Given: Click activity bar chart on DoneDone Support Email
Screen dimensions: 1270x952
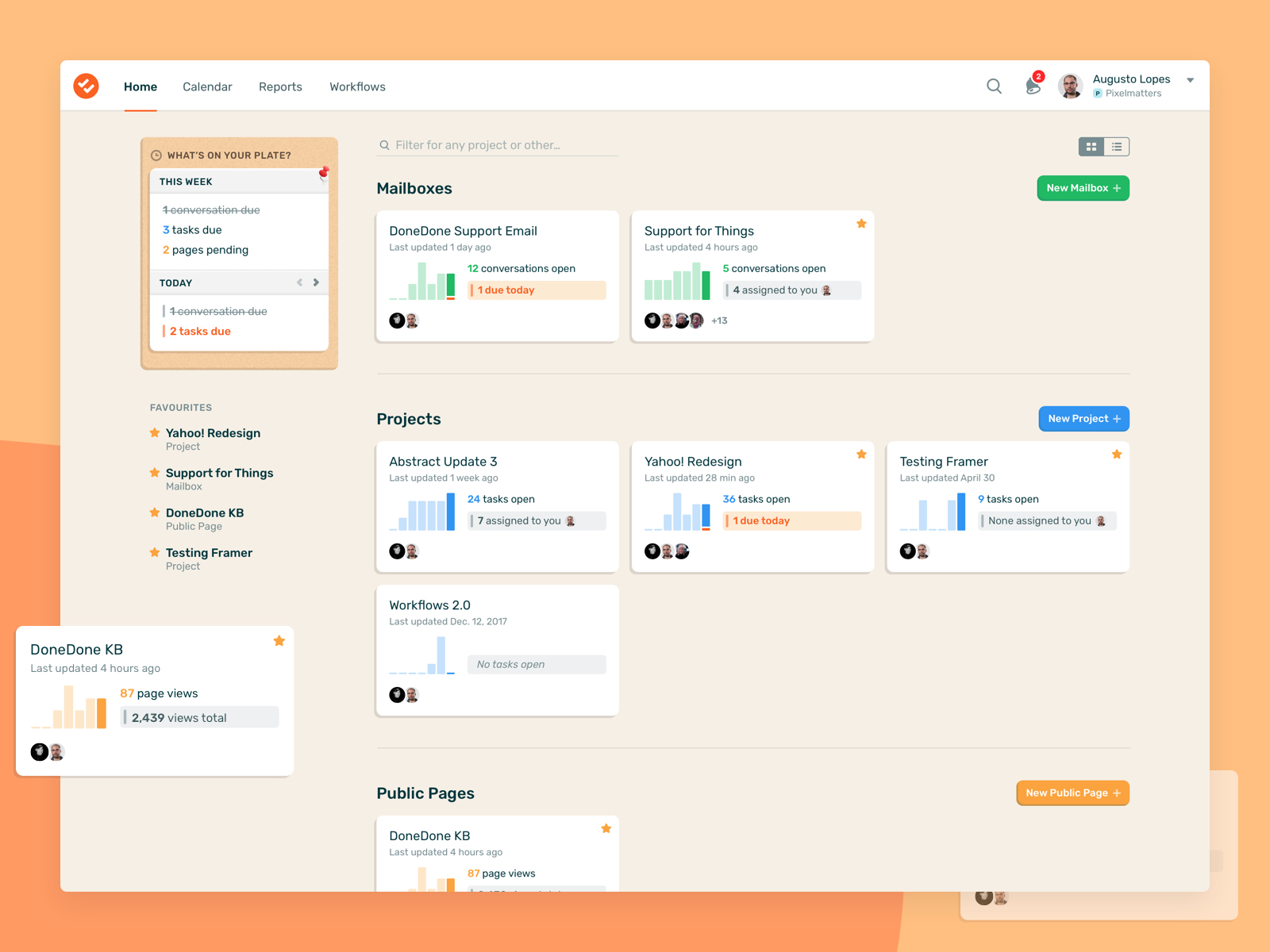Looking at the screenshot, I should click(422, 281).
